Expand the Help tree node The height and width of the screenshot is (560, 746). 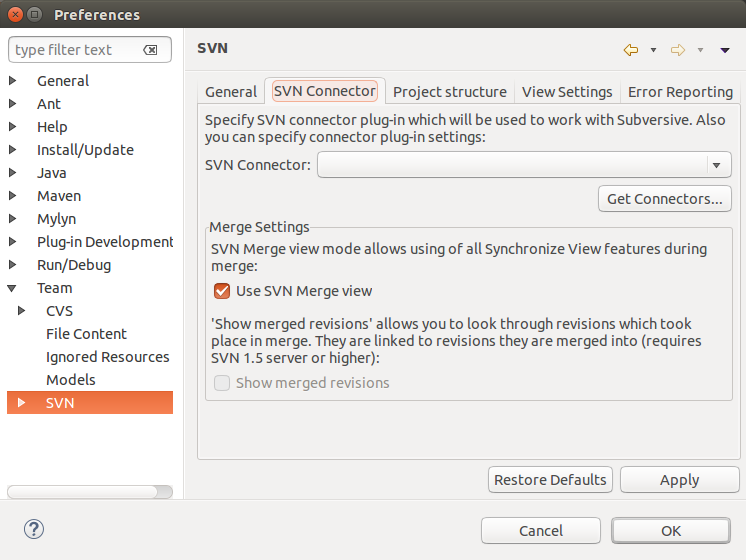coord(13,127)
